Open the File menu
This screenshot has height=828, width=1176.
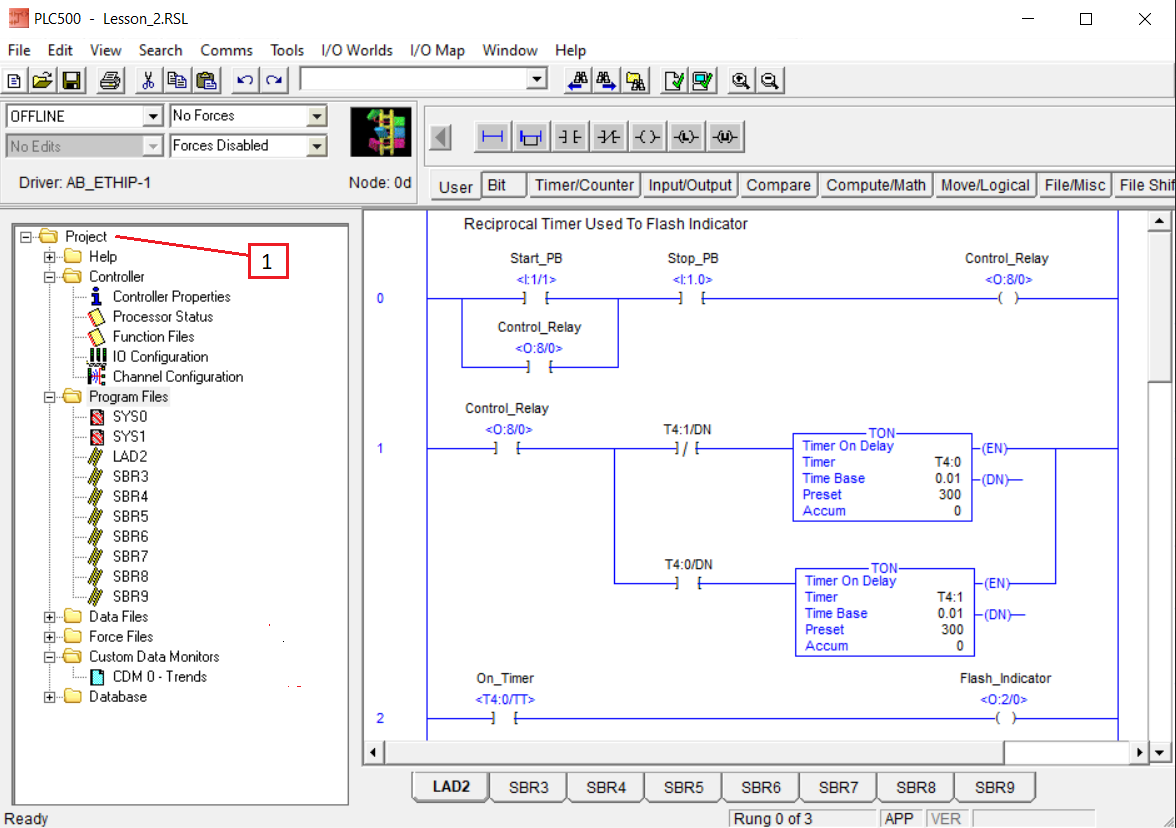click(x=19, y=50)
